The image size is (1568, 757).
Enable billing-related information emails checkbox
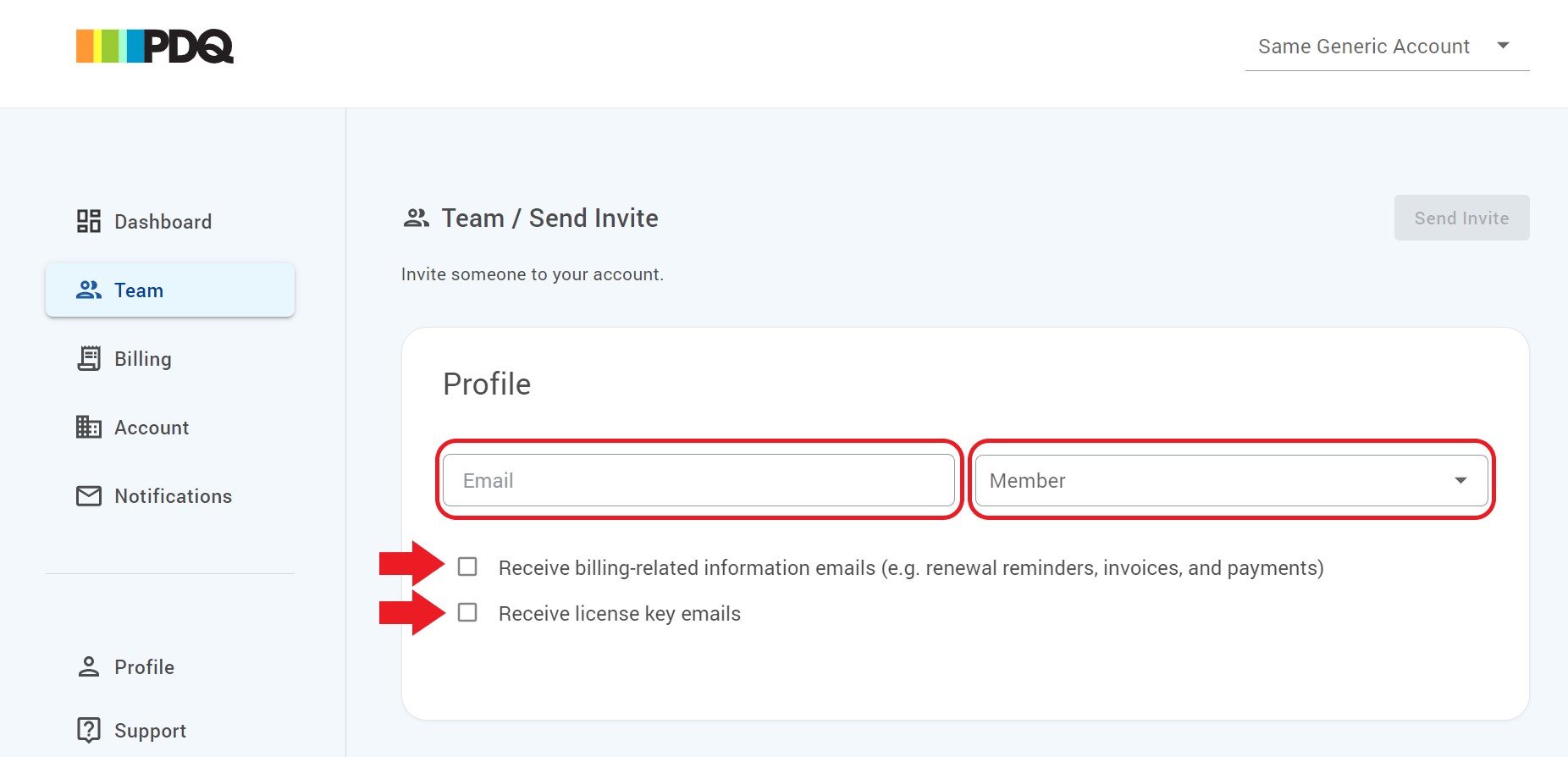(x=467, y=567)
